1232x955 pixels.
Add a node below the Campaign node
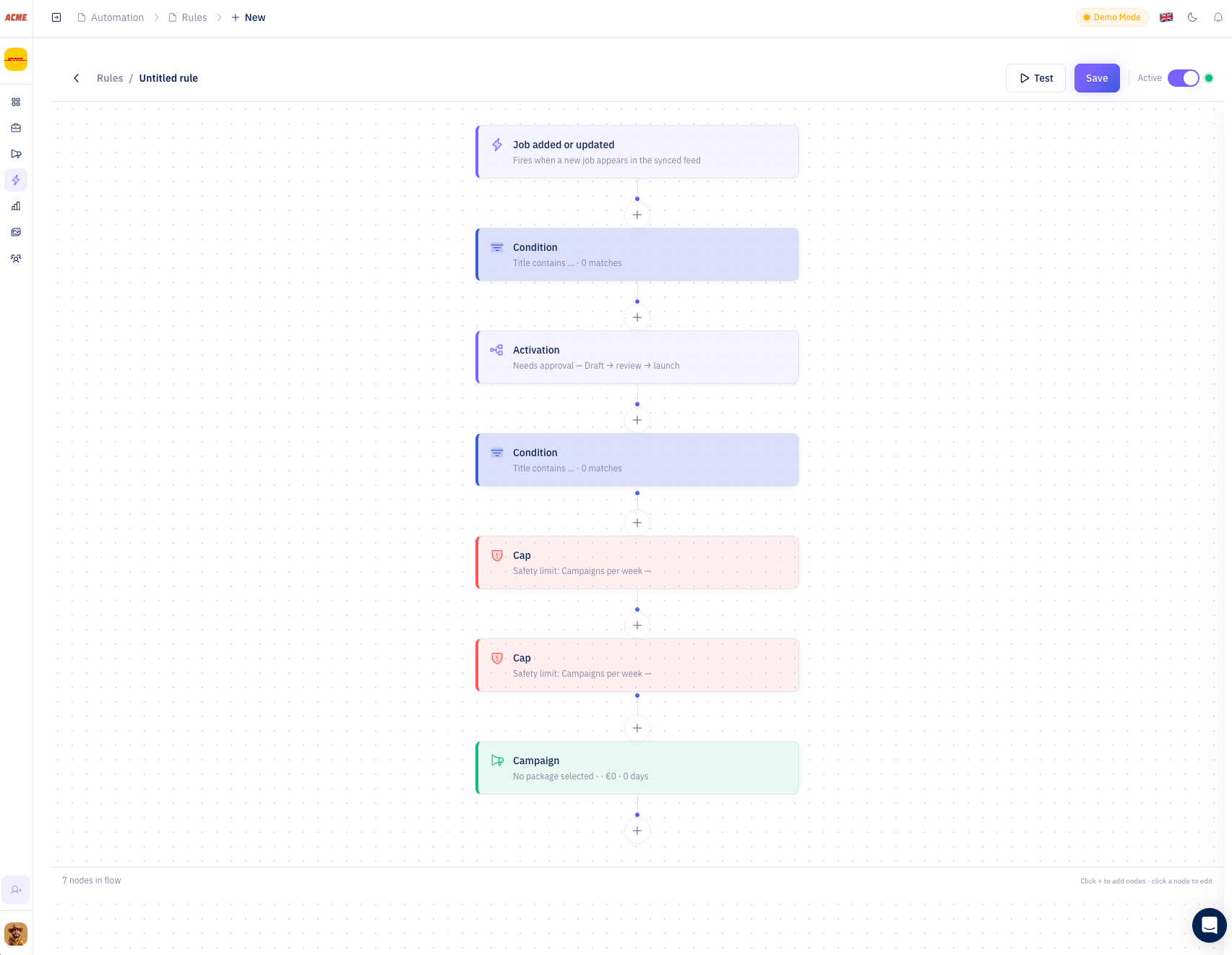click(x=637, y=831)
